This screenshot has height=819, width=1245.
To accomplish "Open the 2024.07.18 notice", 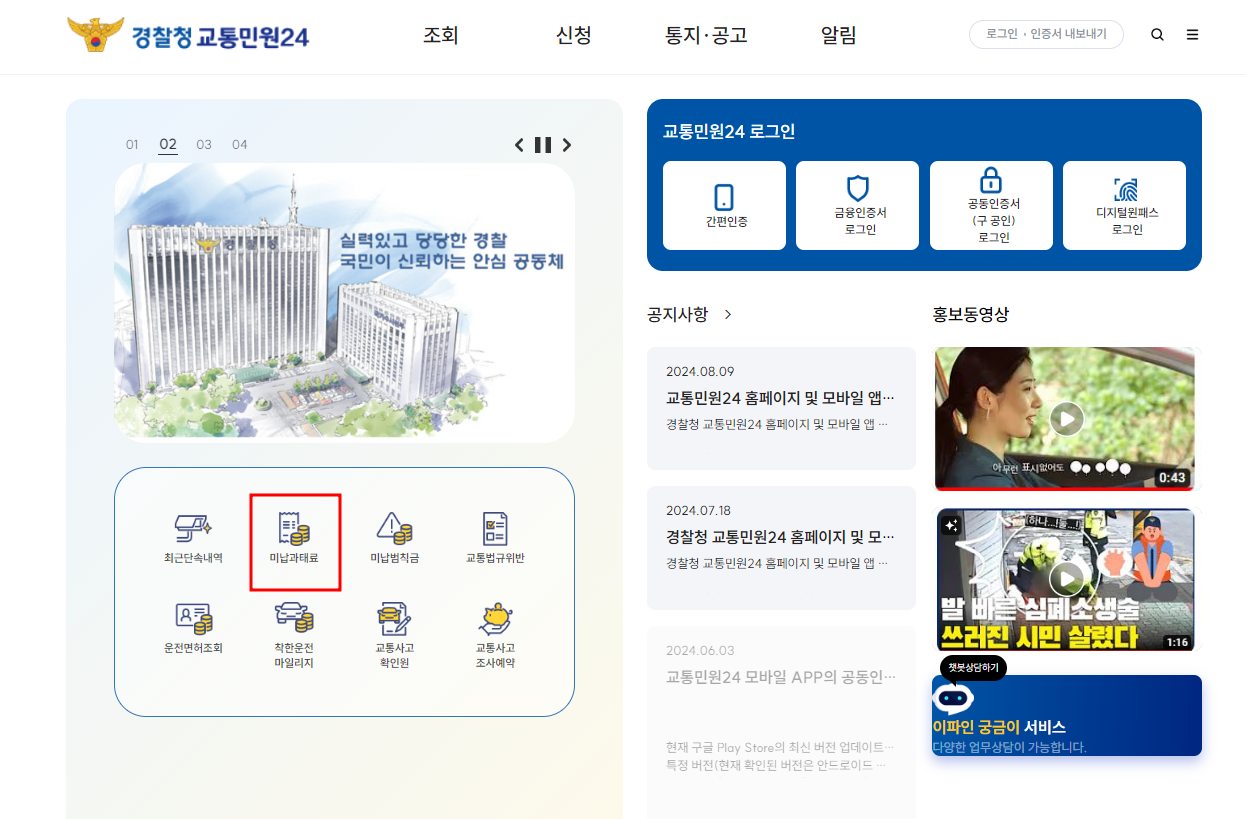I will pyautogui.click(x=781, y=548).
